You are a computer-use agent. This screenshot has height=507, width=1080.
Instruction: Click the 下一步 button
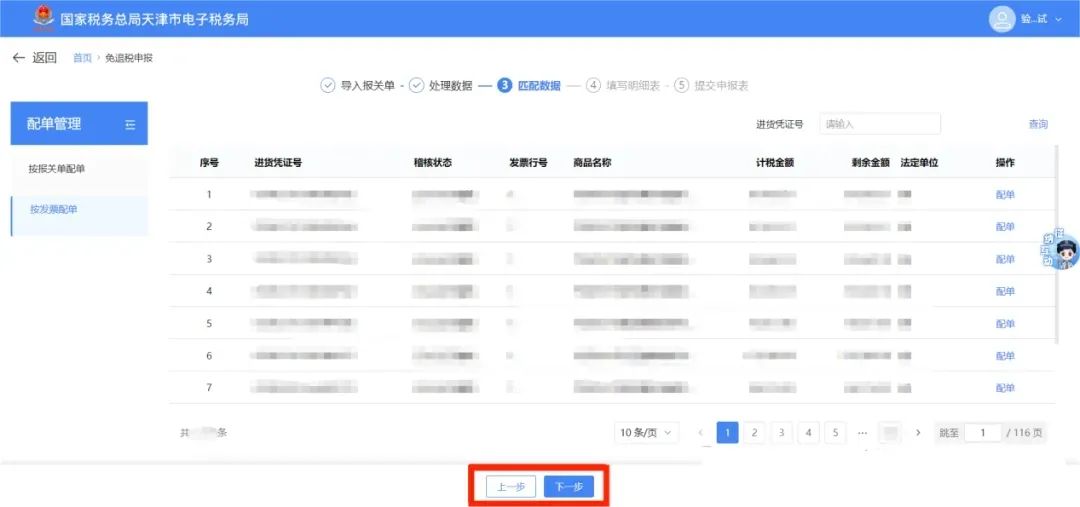coord(569,486)
